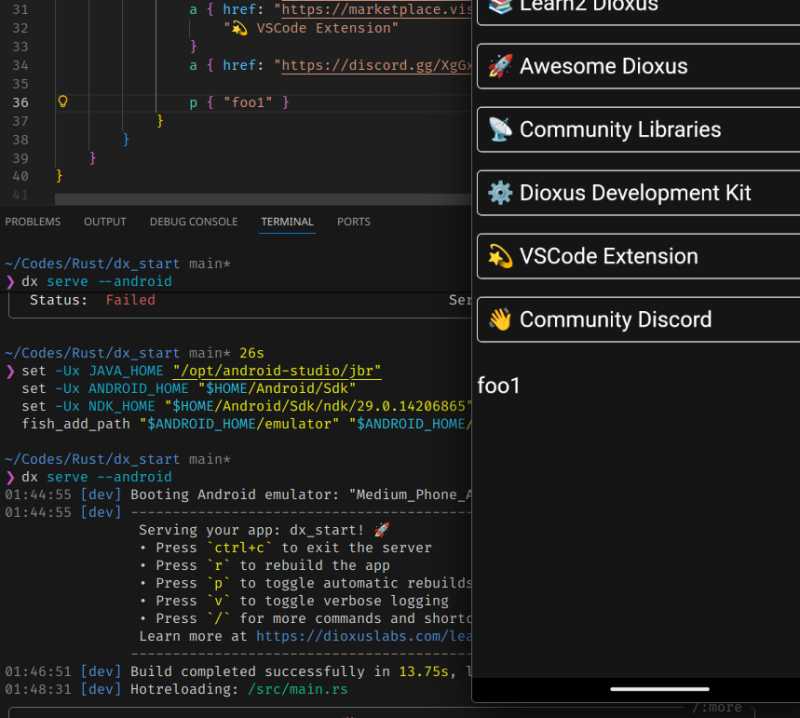This screenshot has width=800, height=718.
Task: Tap the Android navigation handle bar
Action: pyautogui.click(x=659, y=689)
